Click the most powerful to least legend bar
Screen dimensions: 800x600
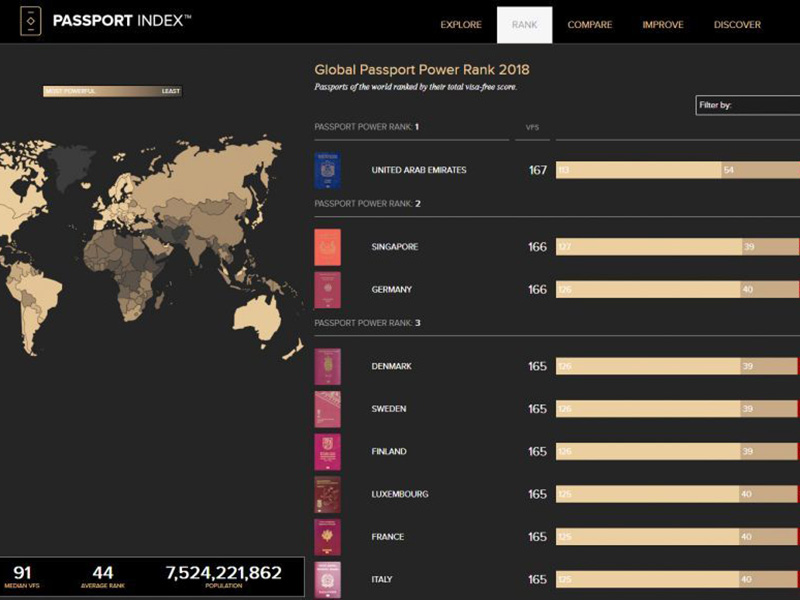[113, 91]
